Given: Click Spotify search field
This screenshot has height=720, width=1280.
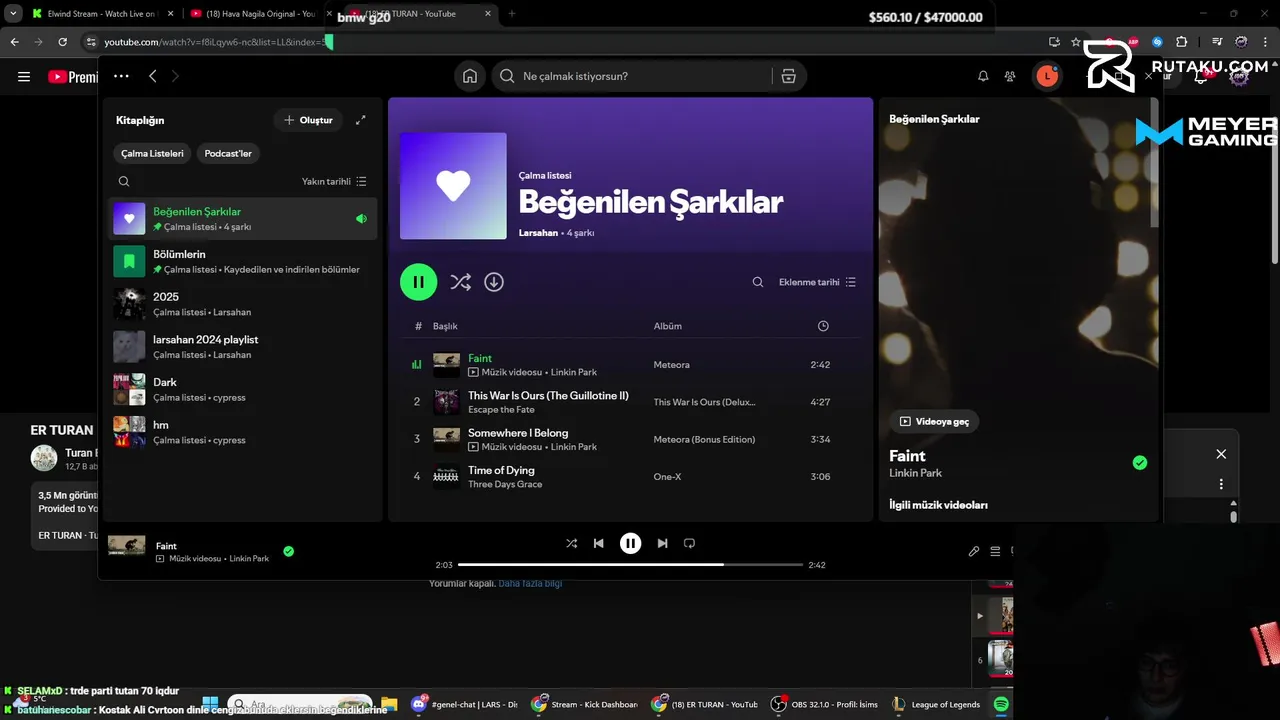Looking at the screenshot, I should coord(640,76).
